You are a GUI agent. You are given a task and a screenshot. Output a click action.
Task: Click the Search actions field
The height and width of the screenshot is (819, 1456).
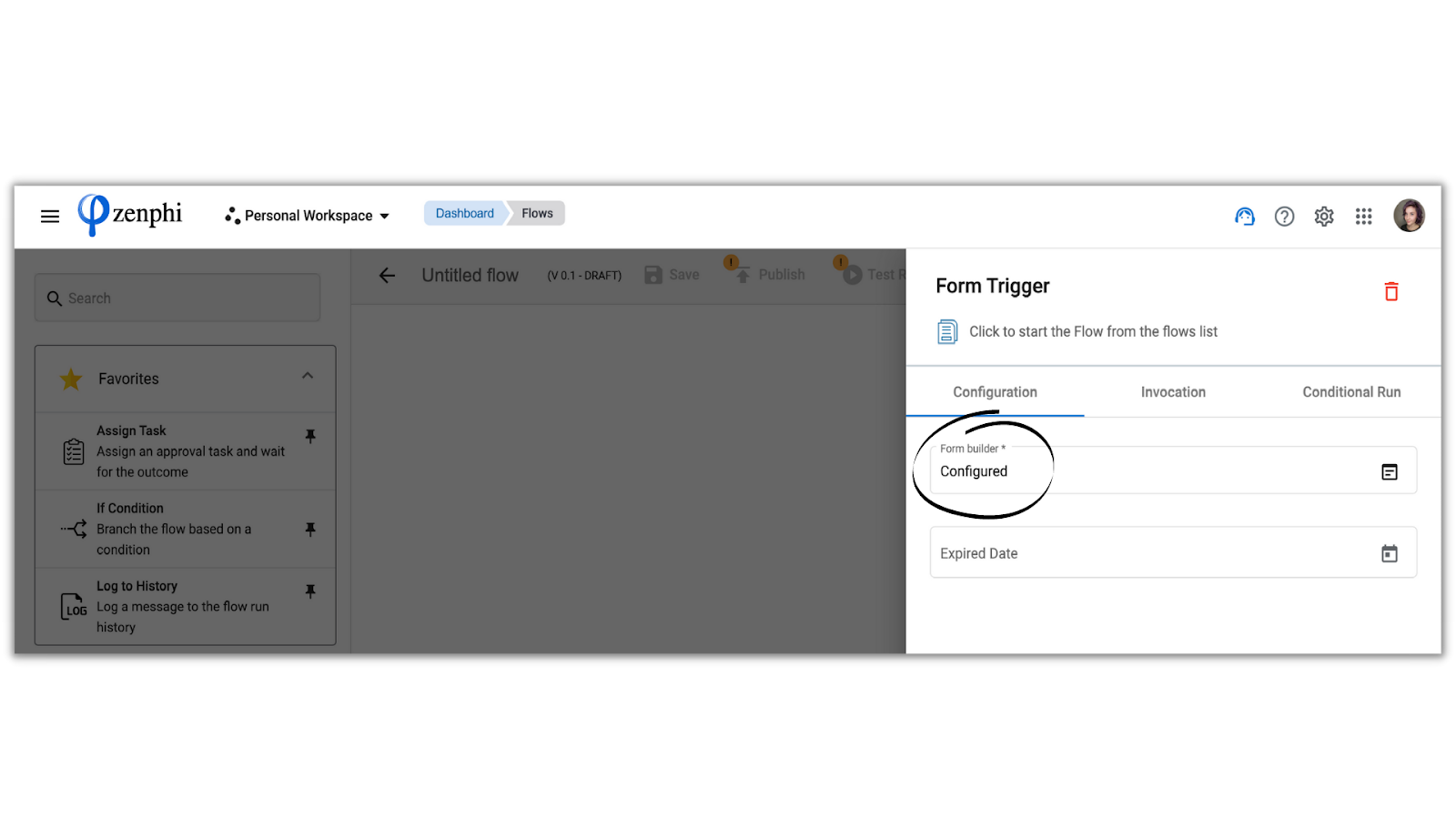(x=177, y=298)
